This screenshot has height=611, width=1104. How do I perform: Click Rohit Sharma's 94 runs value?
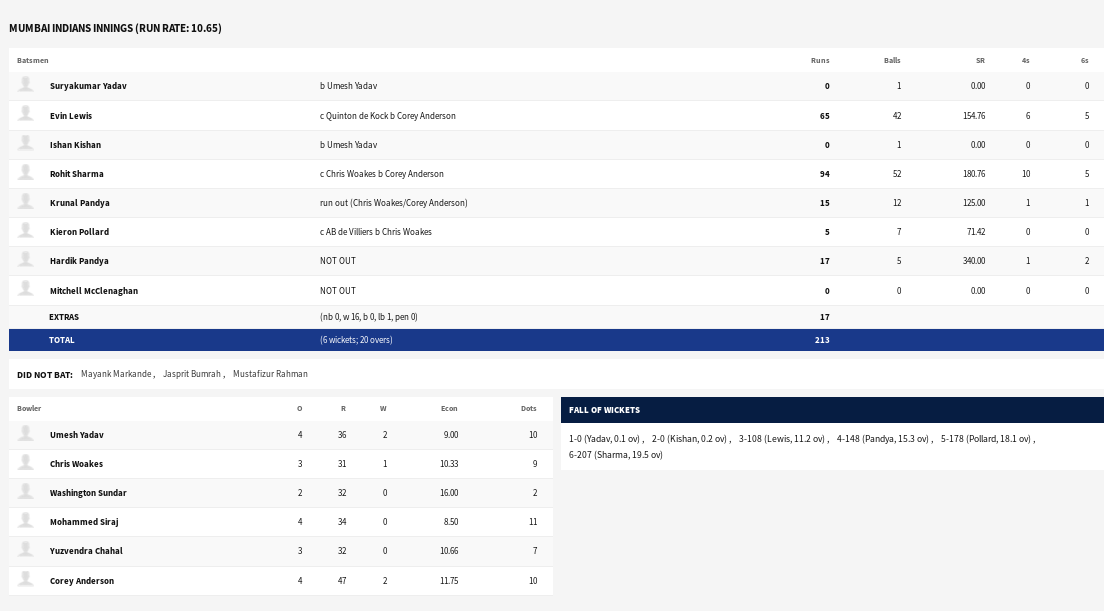(824, 174)
